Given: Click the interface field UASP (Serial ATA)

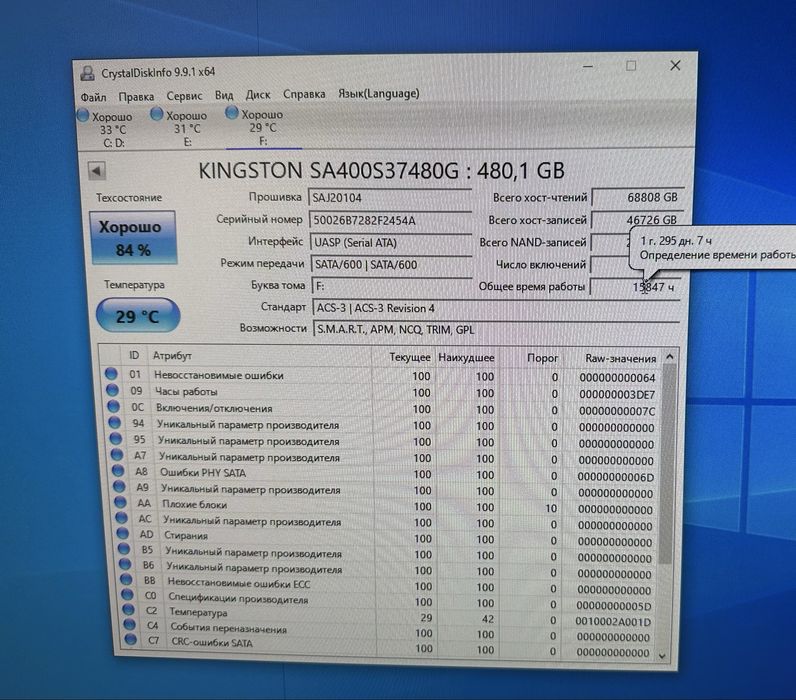Looking at the screenshot, I should 391,242.
